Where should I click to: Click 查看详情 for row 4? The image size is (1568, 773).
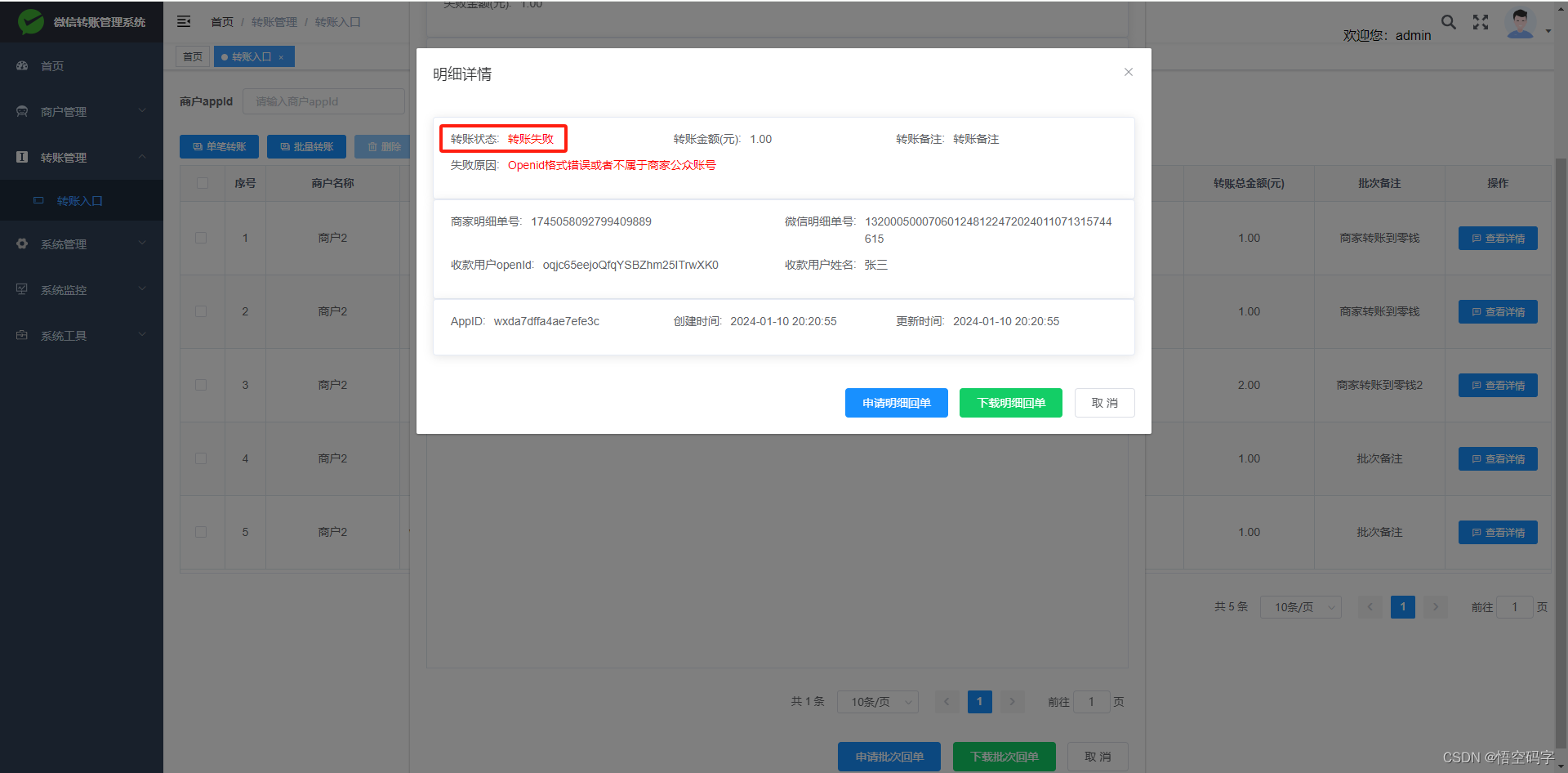tap(1498, 458)
